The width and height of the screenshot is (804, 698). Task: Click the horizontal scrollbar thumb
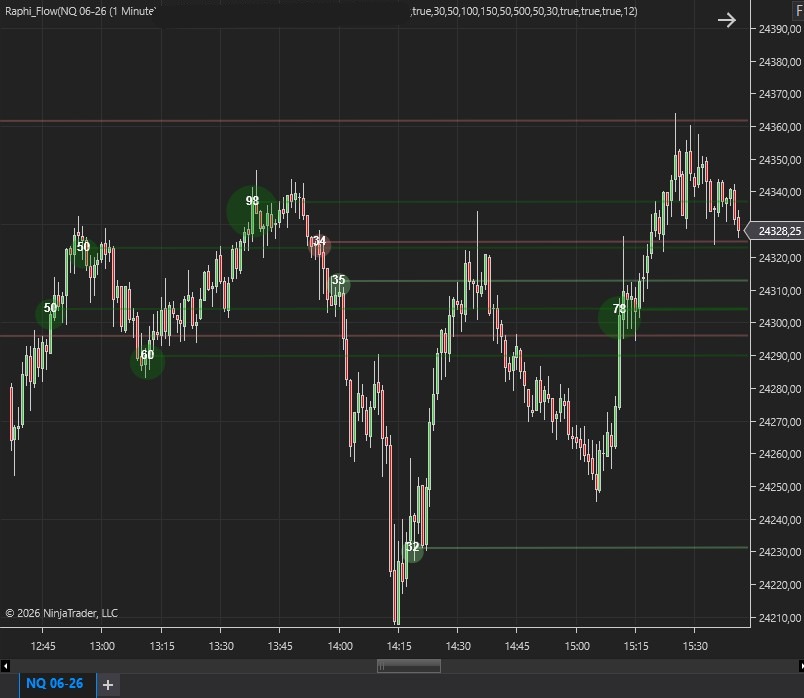[x=408, y=665]
